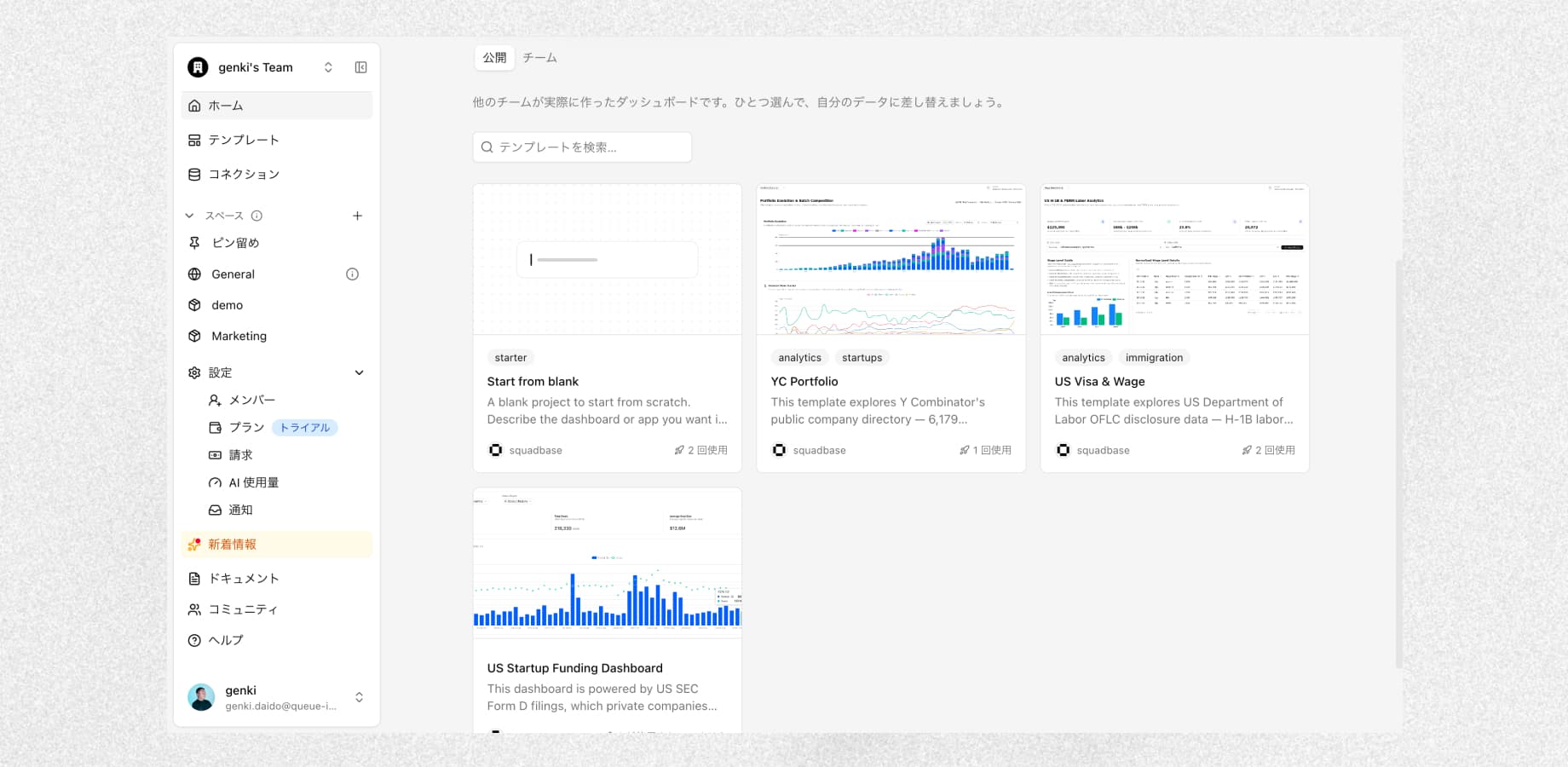Click analytics tag on YC Portfolio
This screenshot has height=767, width=1568.
[x=799, y=358]
